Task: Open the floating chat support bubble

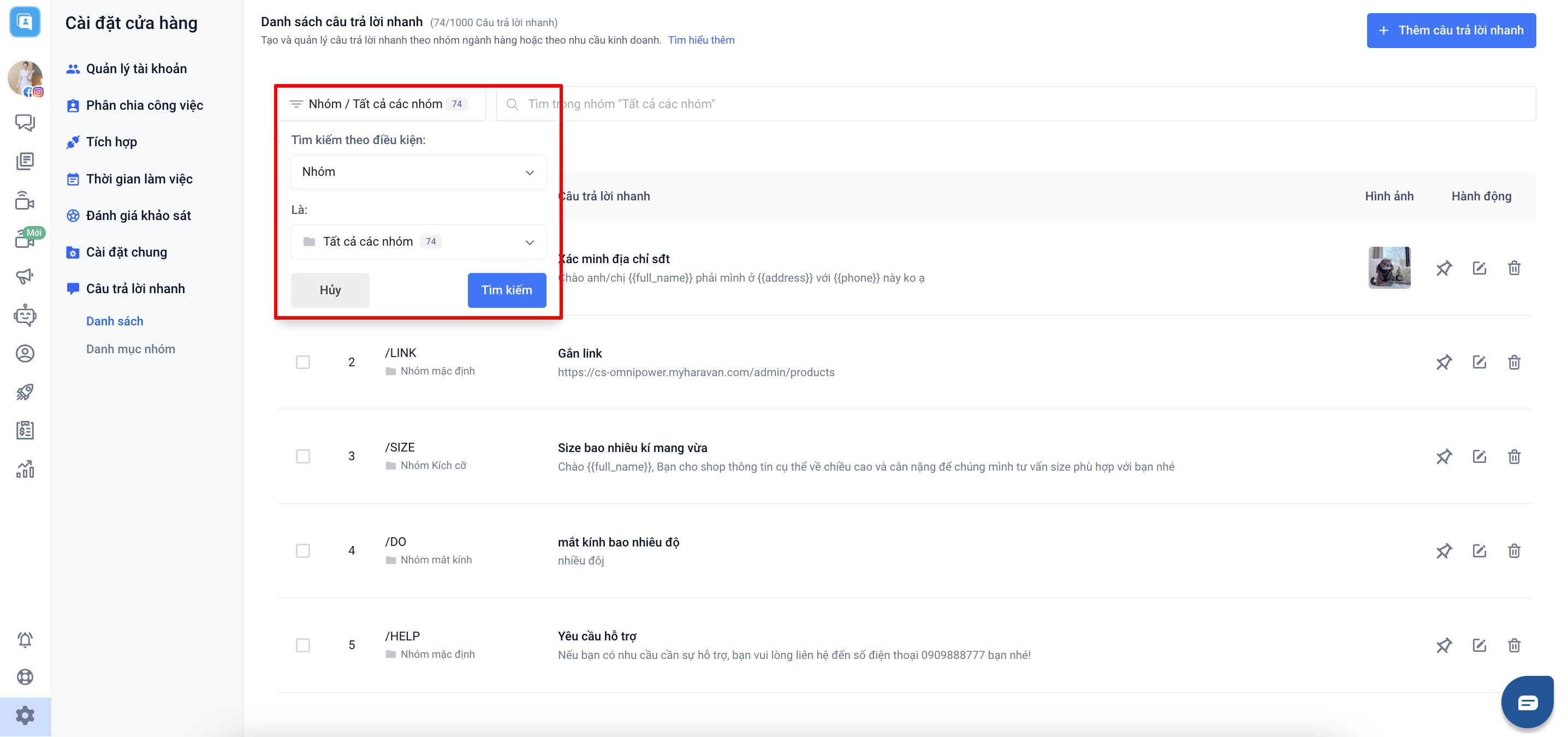Action: pos(1527,703)
